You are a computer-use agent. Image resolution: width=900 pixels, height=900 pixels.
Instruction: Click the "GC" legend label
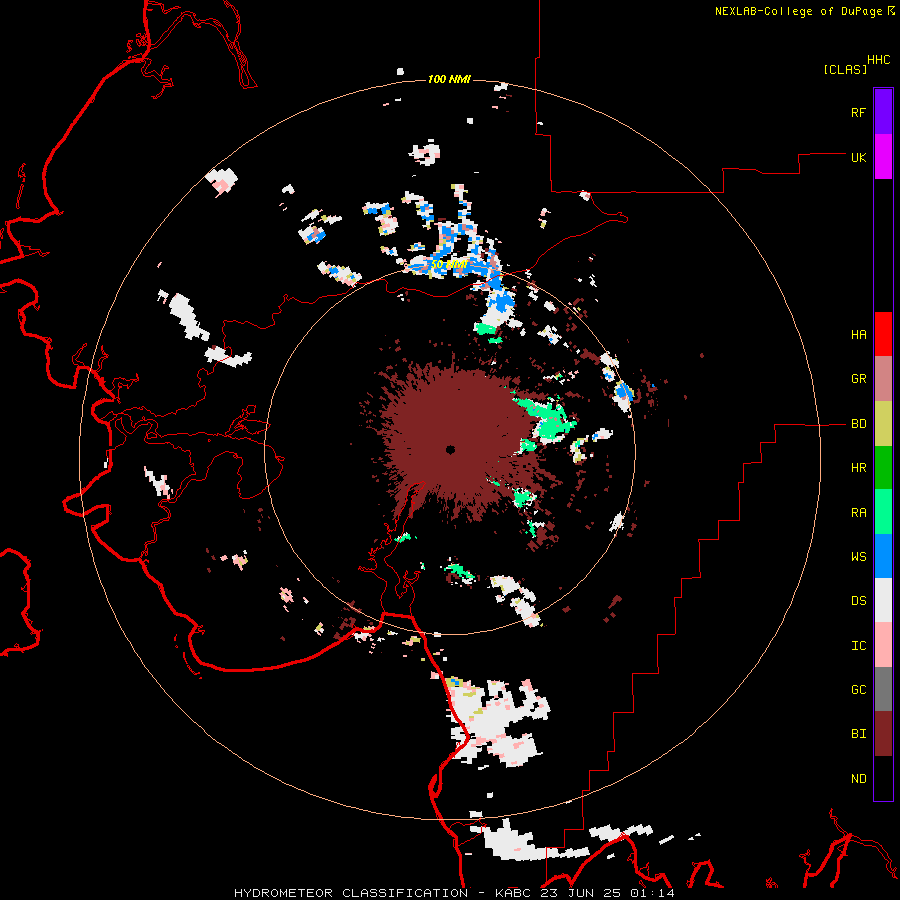tap(858, 690)
